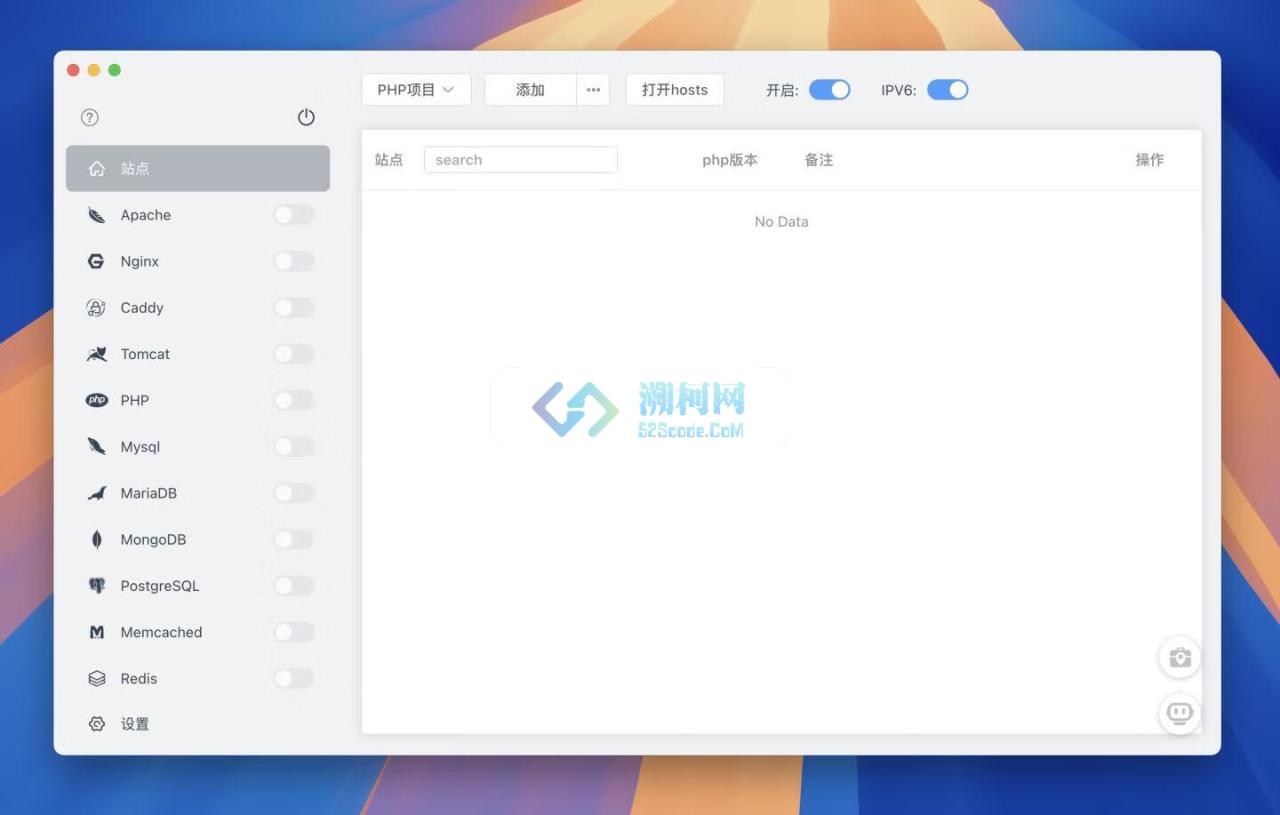Click the yellow minimize window button

[x=94, y=70]
